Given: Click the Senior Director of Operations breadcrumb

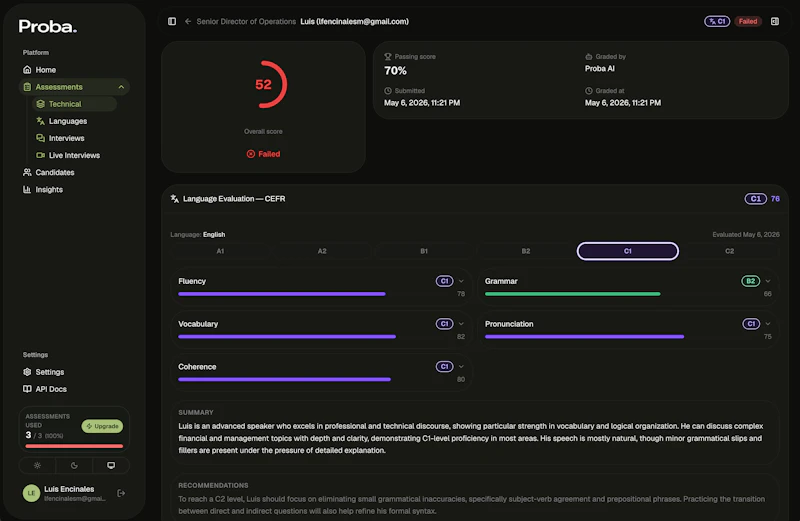Looking at the screenshot, I should [x=246, y=21].
